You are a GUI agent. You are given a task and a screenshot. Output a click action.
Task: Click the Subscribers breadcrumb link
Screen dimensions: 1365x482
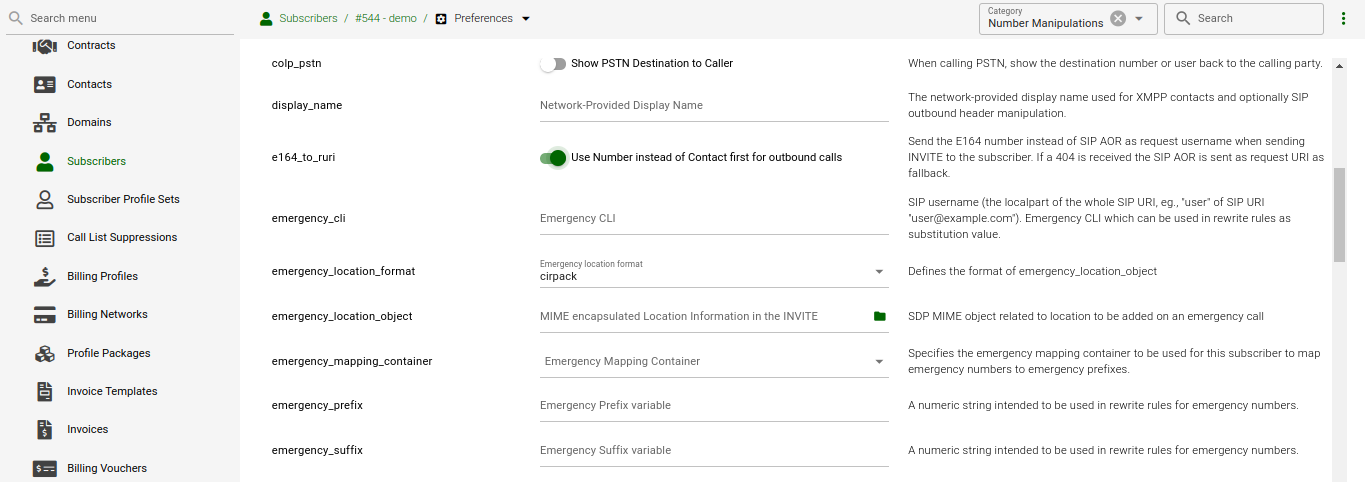pos(308,18)
